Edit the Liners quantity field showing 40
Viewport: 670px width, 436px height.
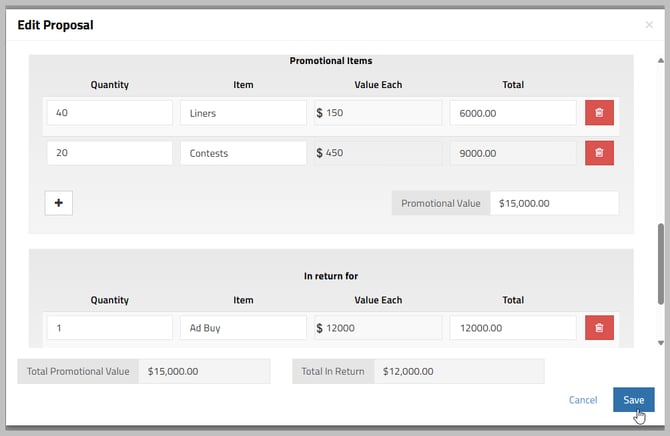pos(110,112)
